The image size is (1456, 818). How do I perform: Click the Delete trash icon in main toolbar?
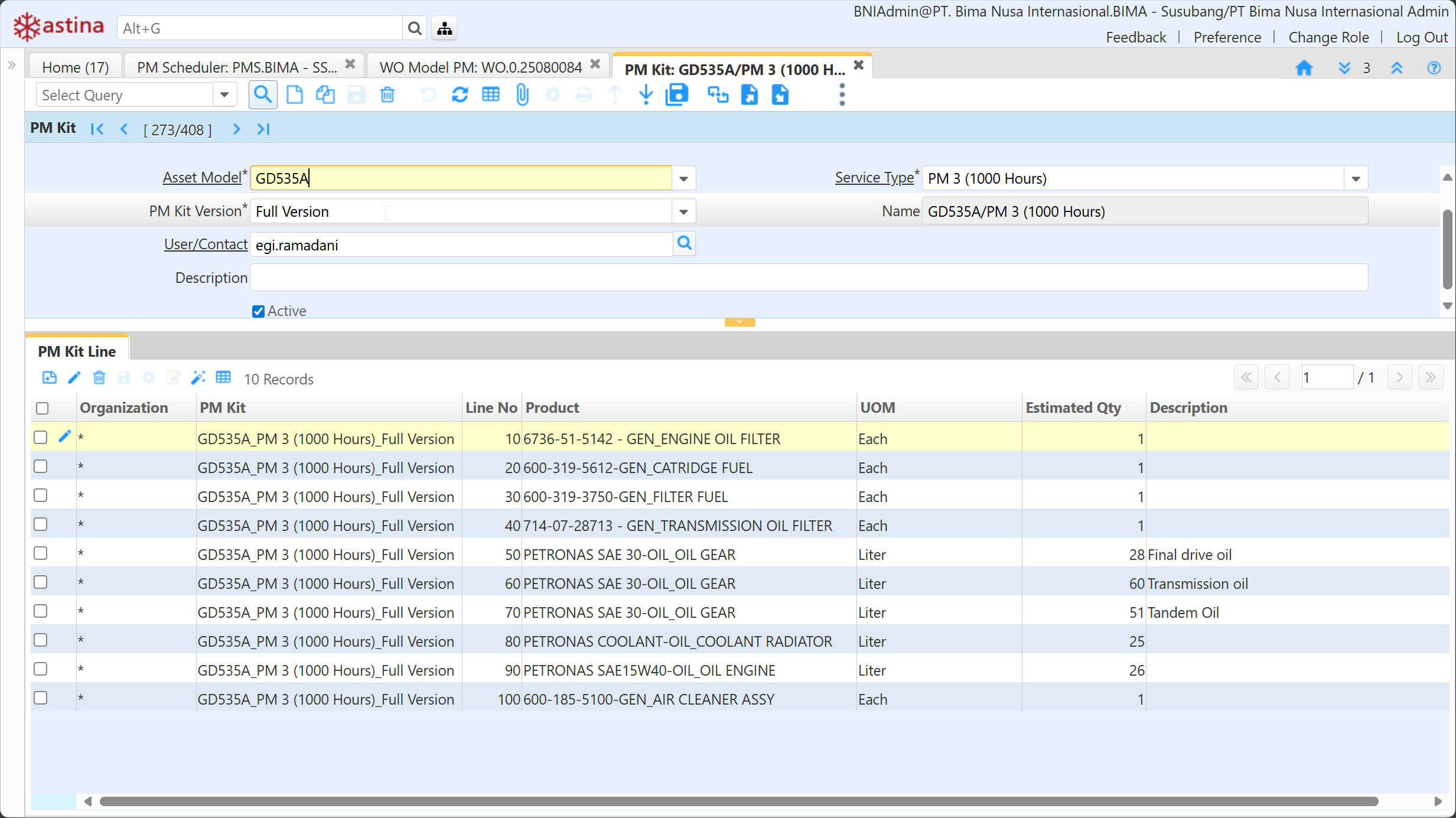(387, 95)
